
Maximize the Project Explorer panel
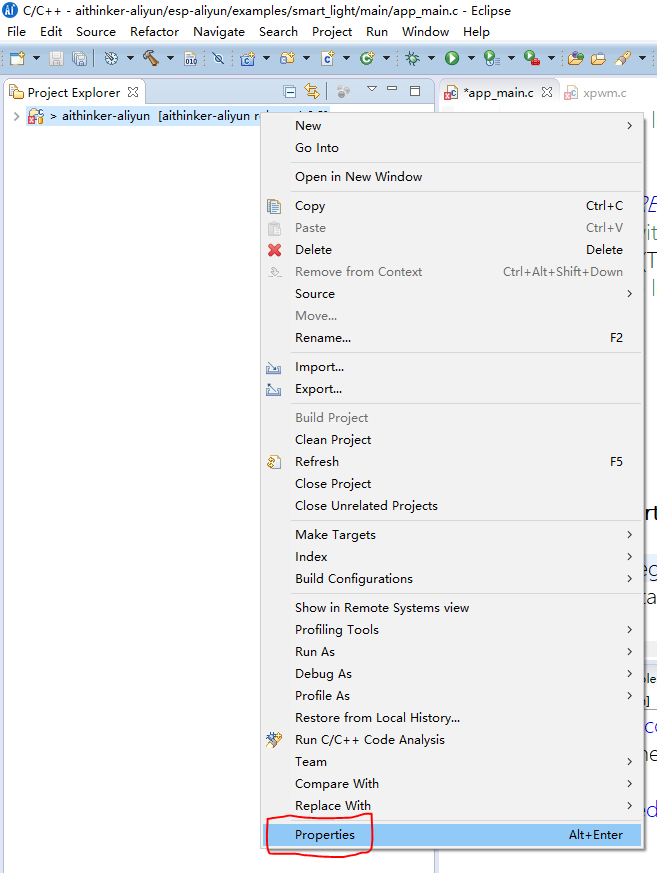pos(415,91)
